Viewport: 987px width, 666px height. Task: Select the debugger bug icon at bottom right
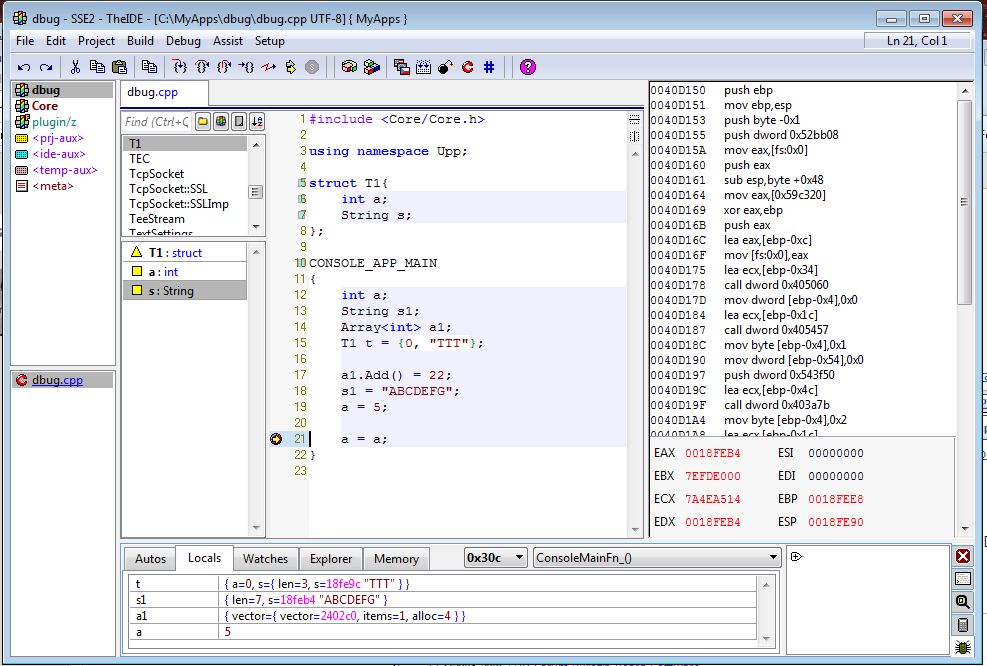pyautogui.click(x=963, y=648)
